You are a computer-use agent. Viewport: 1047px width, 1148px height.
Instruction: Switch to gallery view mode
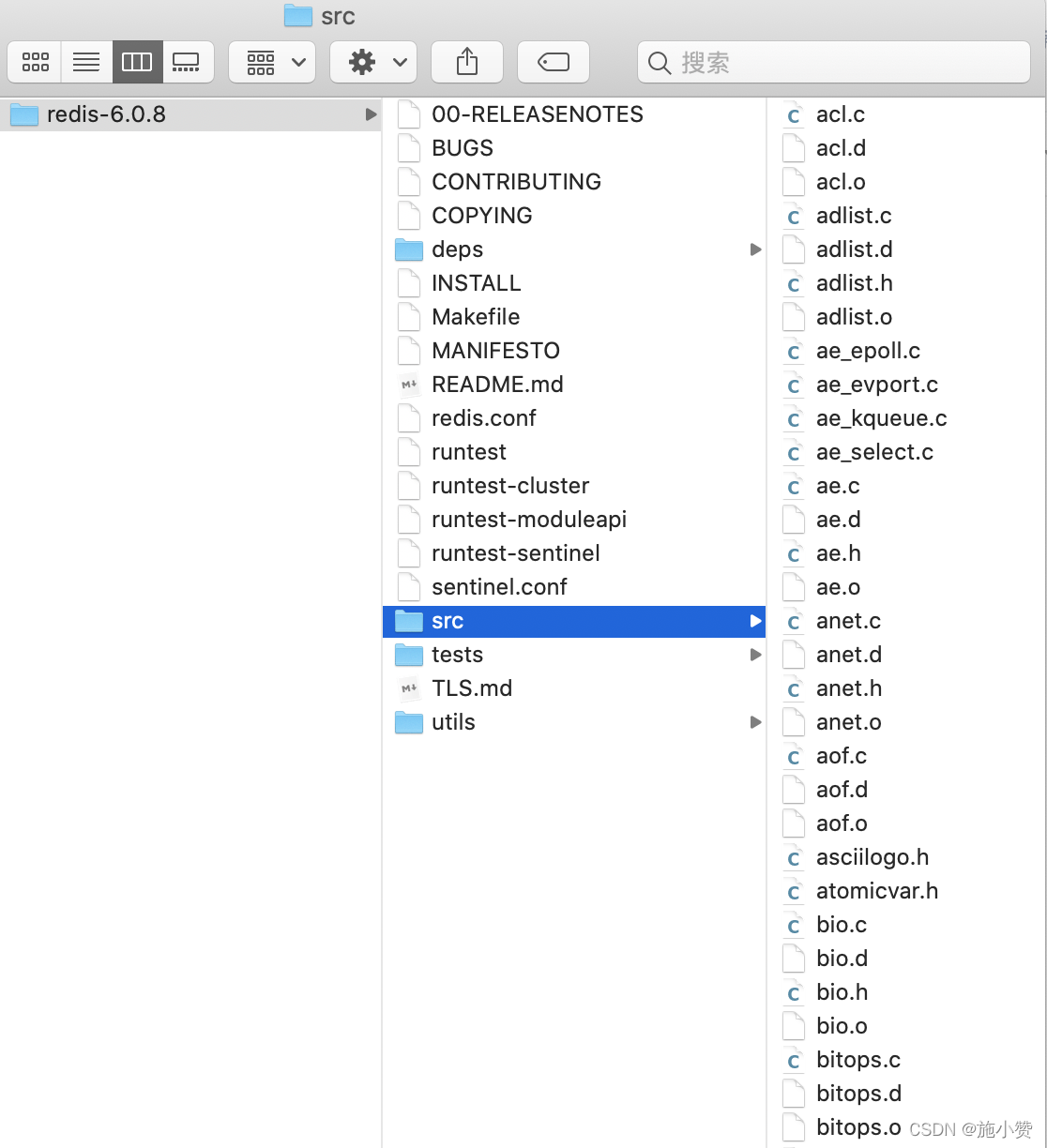pos(188,63)
